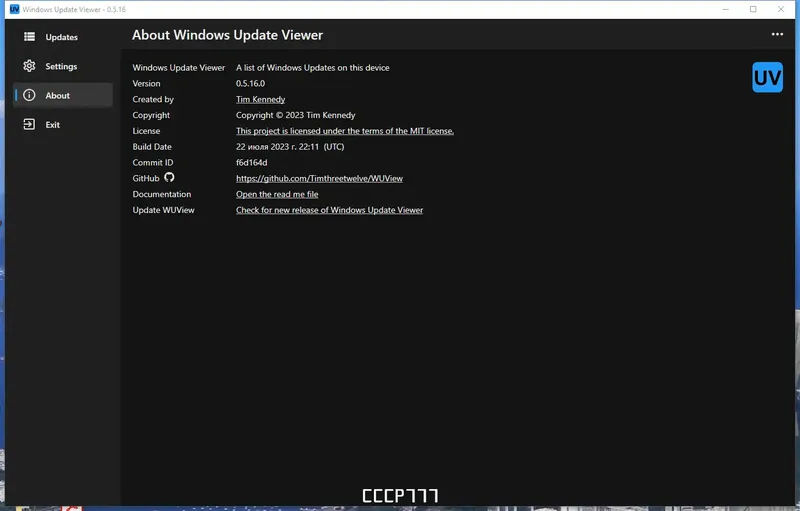This screenshot has height=511, width=800.
Task: Click the License label
Action: (146, 131)
